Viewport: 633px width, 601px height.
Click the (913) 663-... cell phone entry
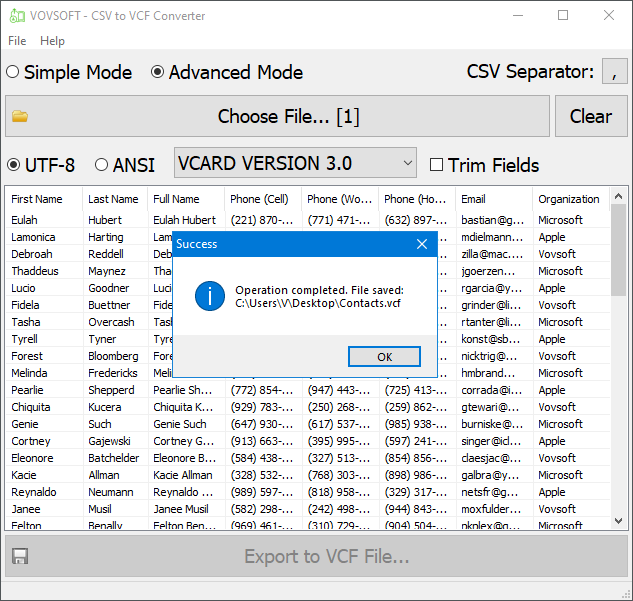[x=262, y=441]
